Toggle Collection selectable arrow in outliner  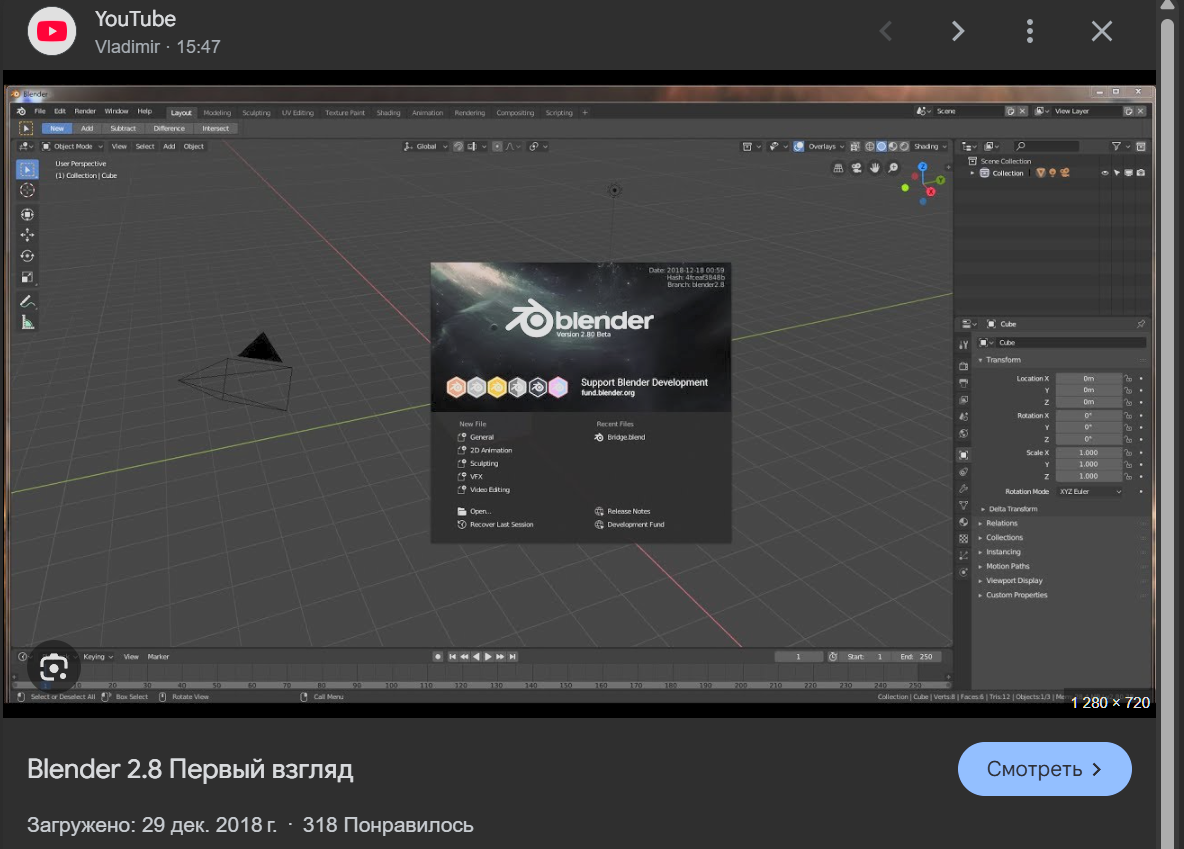[x=1117, y=173]
